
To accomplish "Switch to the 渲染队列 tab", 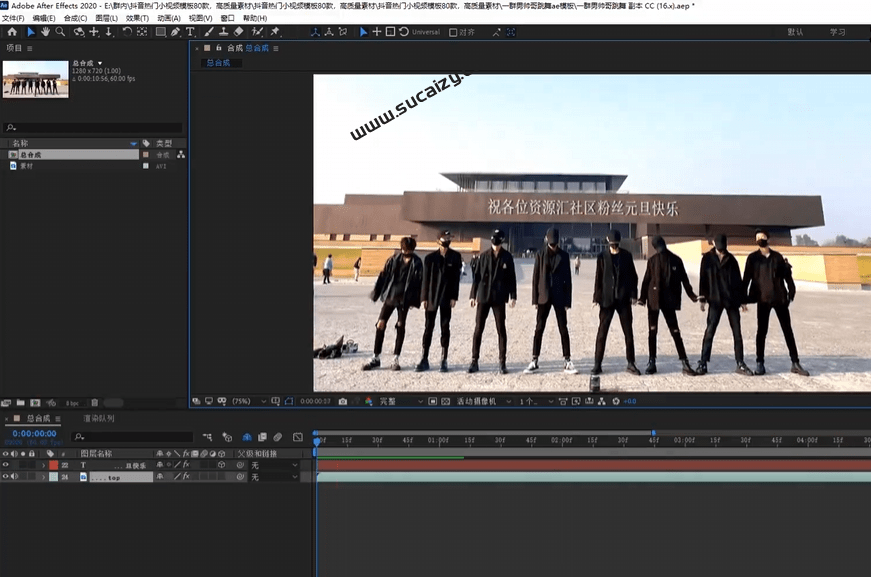I will pyautogui.click(x=99, y=418).
